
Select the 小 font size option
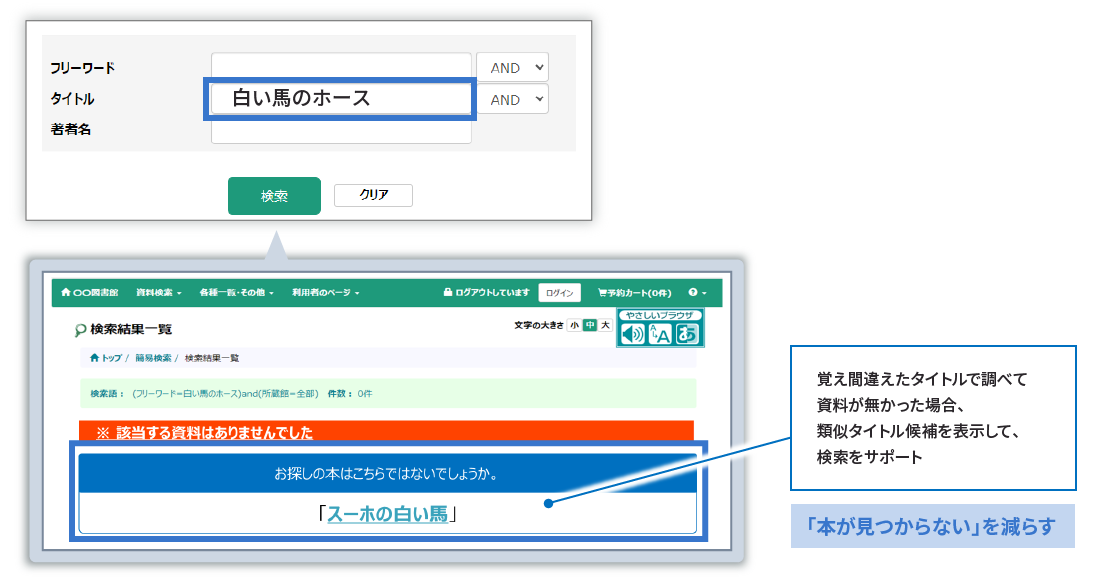575,325
